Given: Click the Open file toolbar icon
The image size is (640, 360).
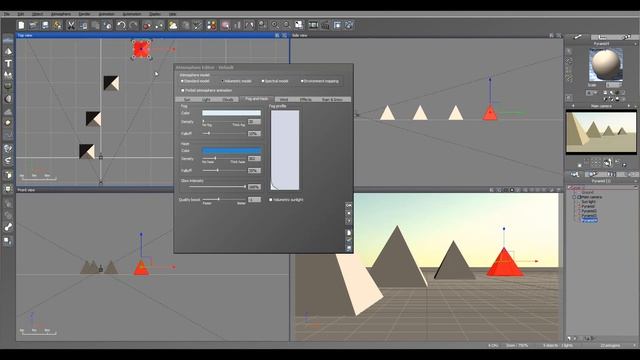Looking at the screenshot, I should coord(33,25).
